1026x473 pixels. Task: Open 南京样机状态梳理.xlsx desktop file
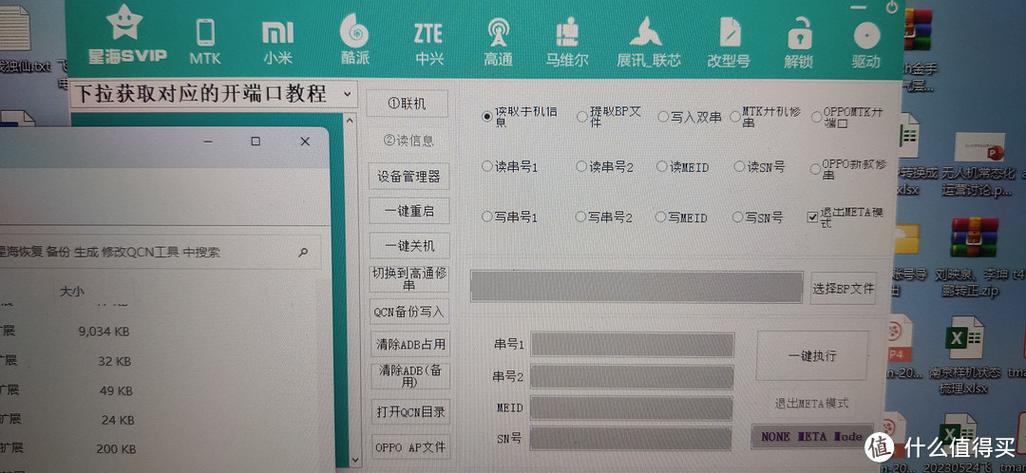(x=965, y=357)
